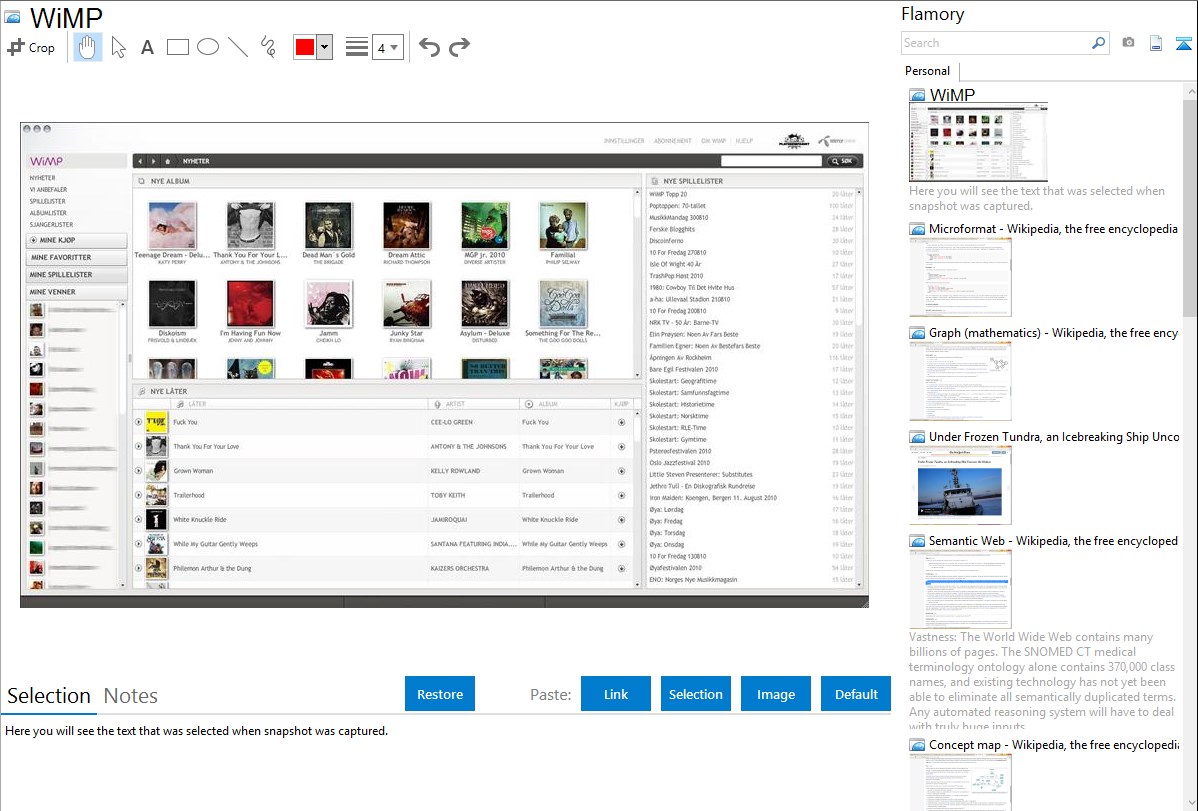Click the NYHETER sidebar item
This screenshot has height=811, width=1198.
tap(43, 178)
